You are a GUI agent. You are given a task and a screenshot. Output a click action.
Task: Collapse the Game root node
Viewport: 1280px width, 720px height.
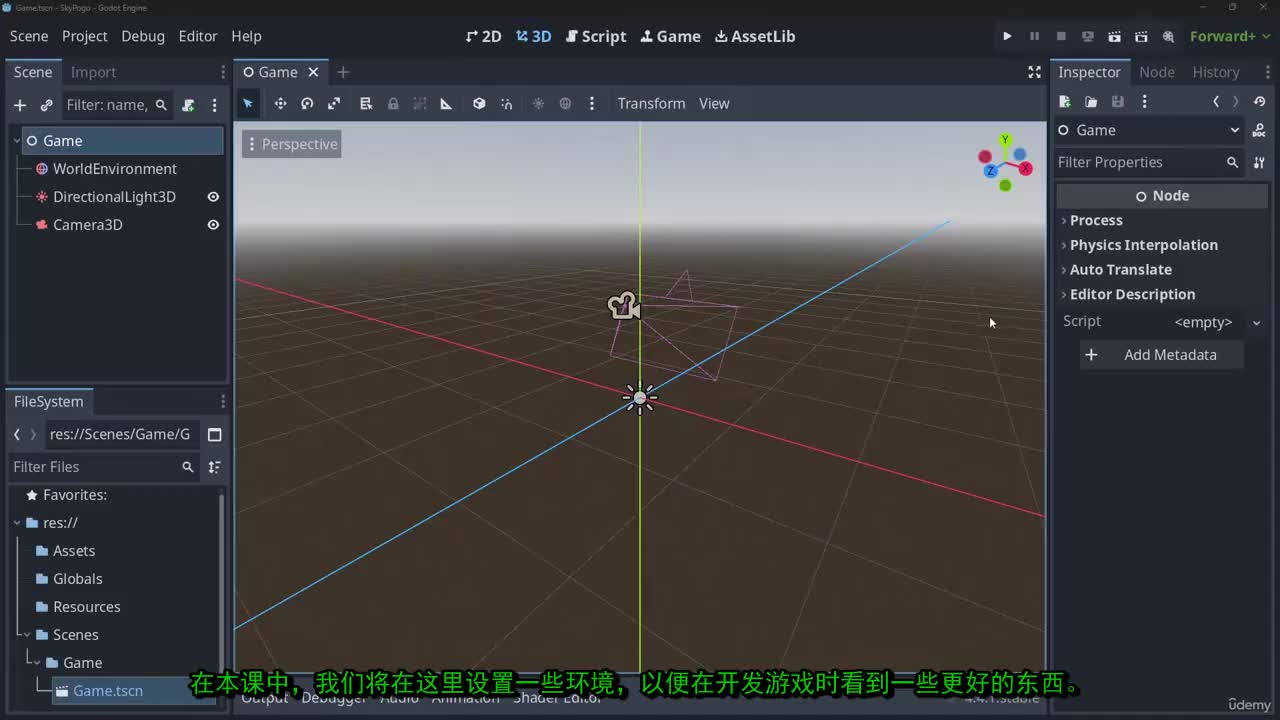click(17, 141)
